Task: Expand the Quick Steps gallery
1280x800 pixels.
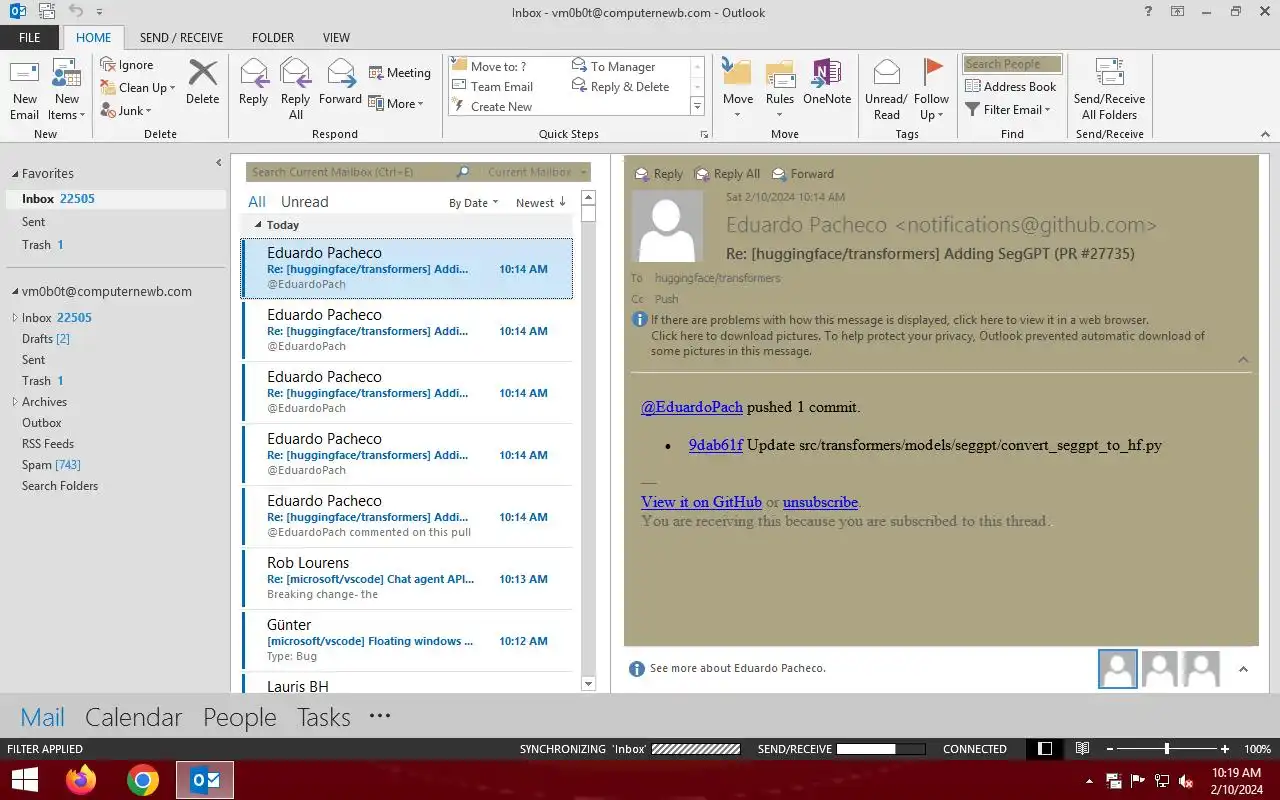Action: coord(697,106)
